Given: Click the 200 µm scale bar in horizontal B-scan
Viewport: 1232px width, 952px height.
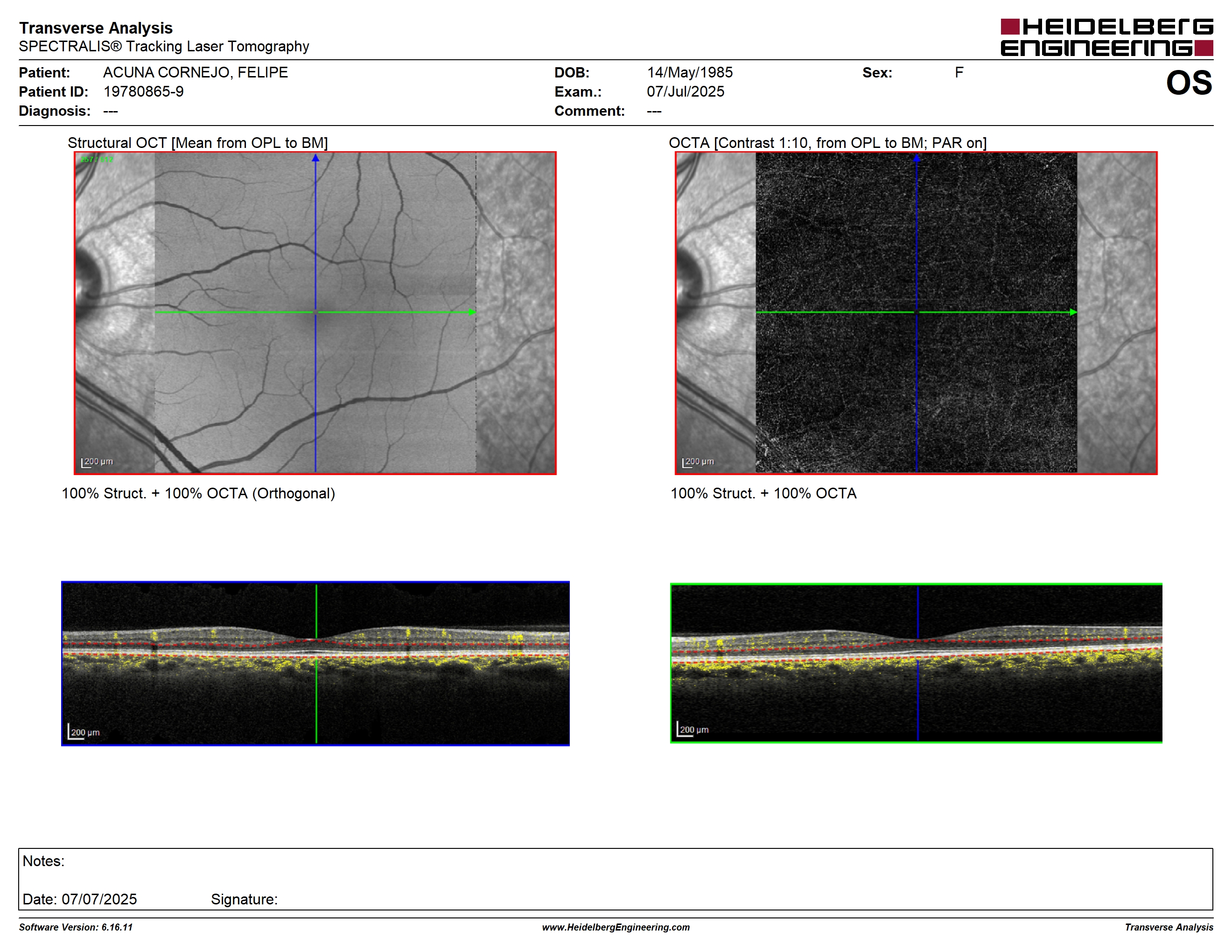Looking at the screenshot, I should coord(693,728).
